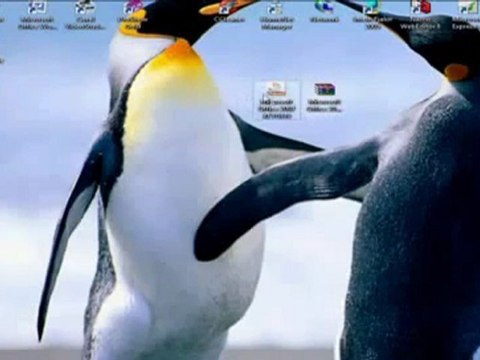The image size is (480, 360).
Task: Select the Namo WebEditor 8 shortcut
Action: click(421, 15)
